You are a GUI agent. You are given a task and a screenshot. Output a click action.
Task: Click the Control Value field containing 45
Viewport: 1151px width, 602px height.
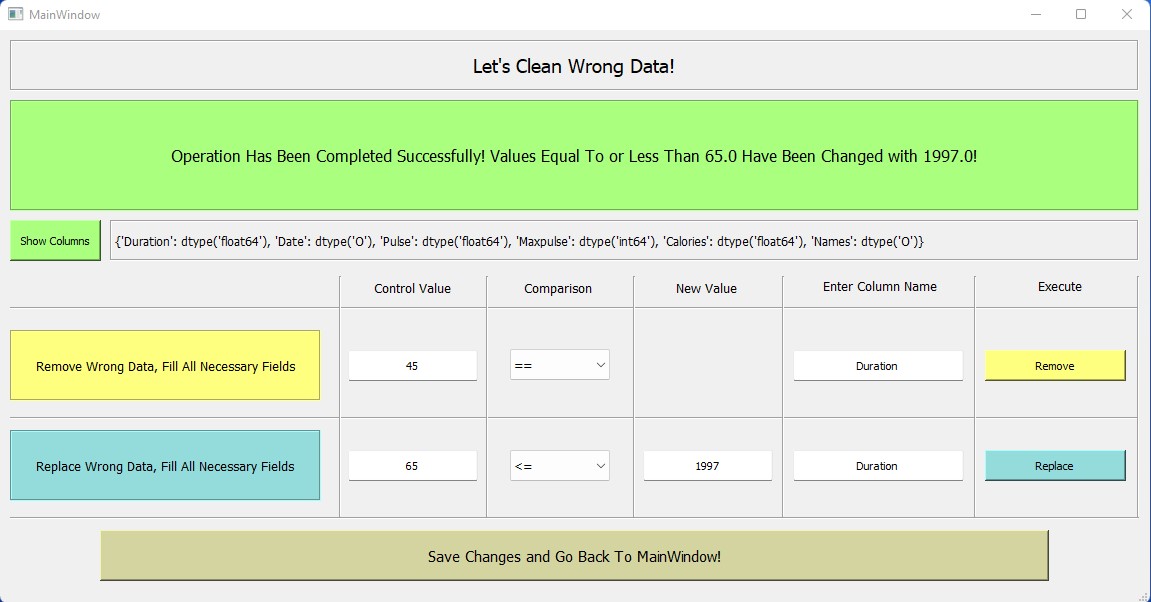[x=412, y=366]
